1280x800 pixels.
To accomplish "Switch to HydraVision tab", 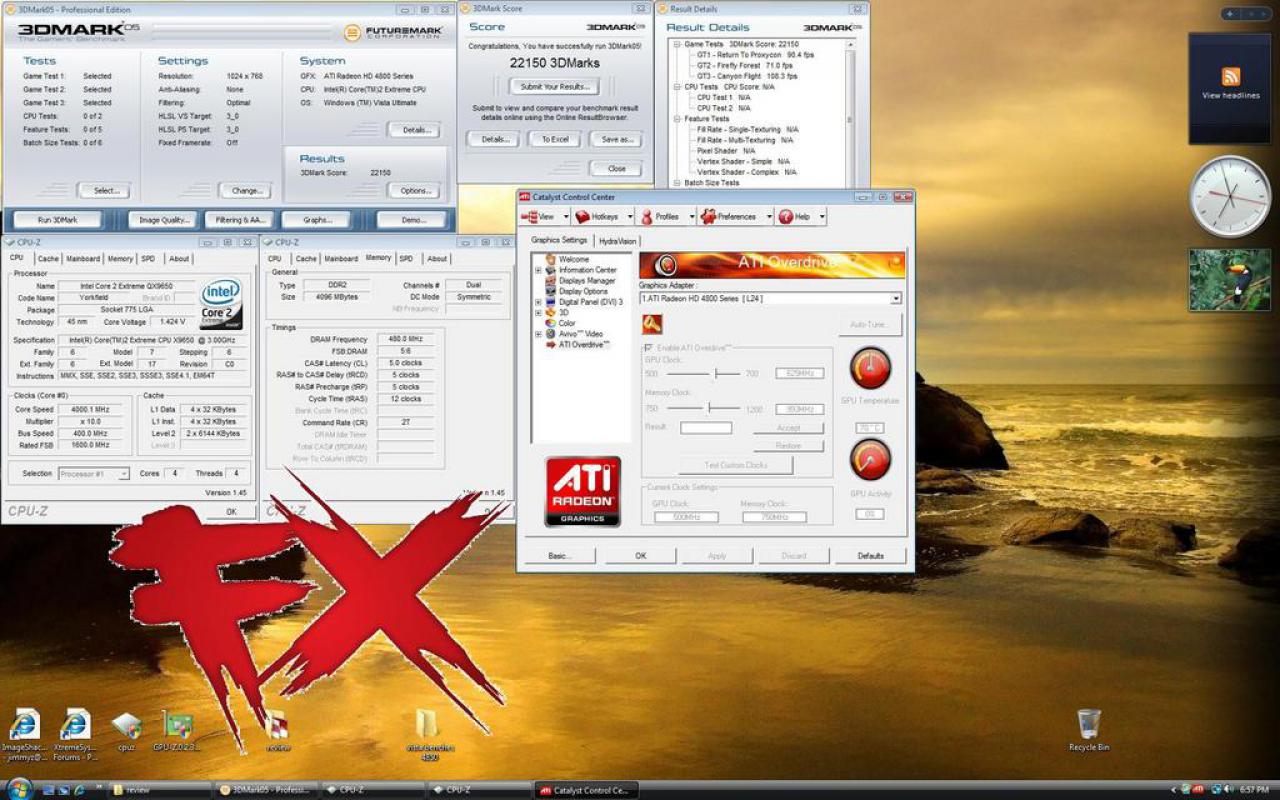I will click(617, 241).
